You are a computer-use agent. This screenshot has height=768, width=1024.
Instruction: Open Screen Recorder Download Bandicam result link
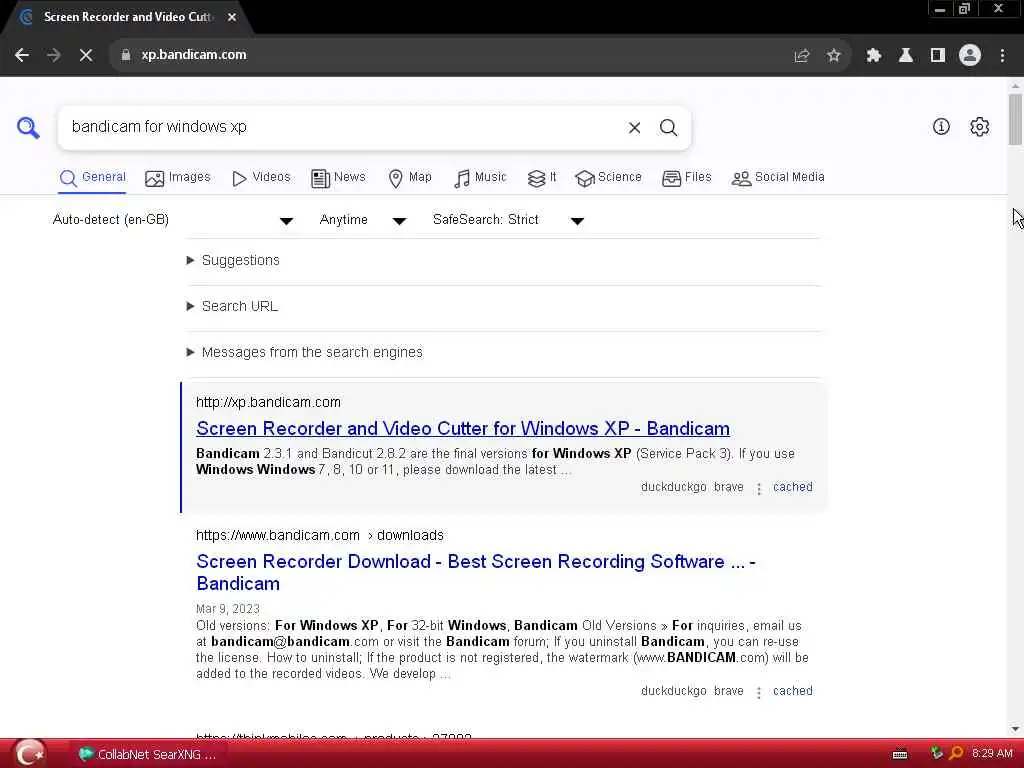(x=475, y=572)
